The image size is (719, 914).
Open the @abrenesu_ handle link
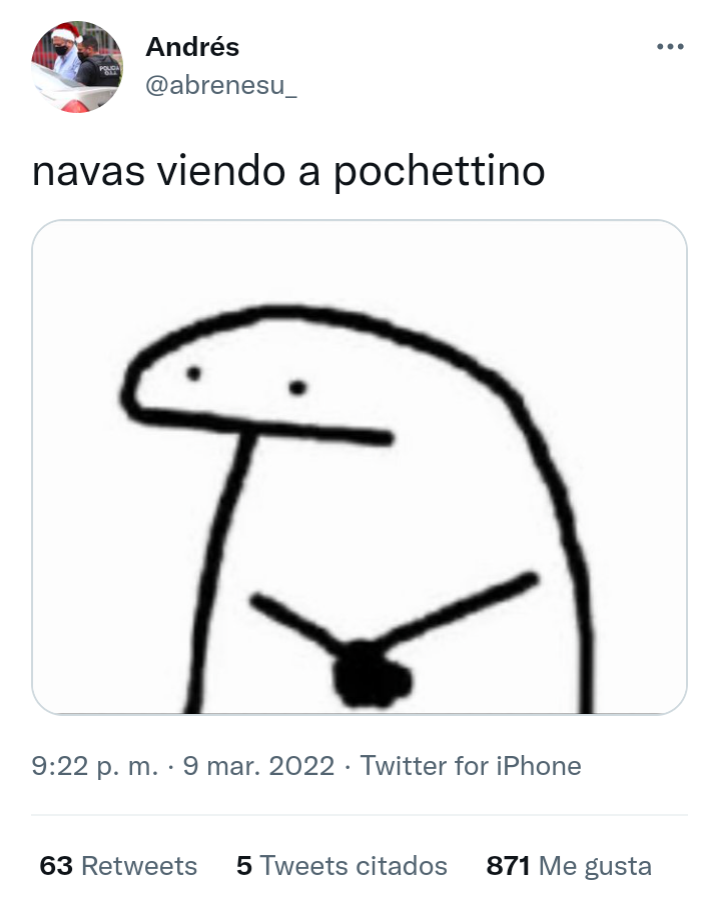(221, 85)
